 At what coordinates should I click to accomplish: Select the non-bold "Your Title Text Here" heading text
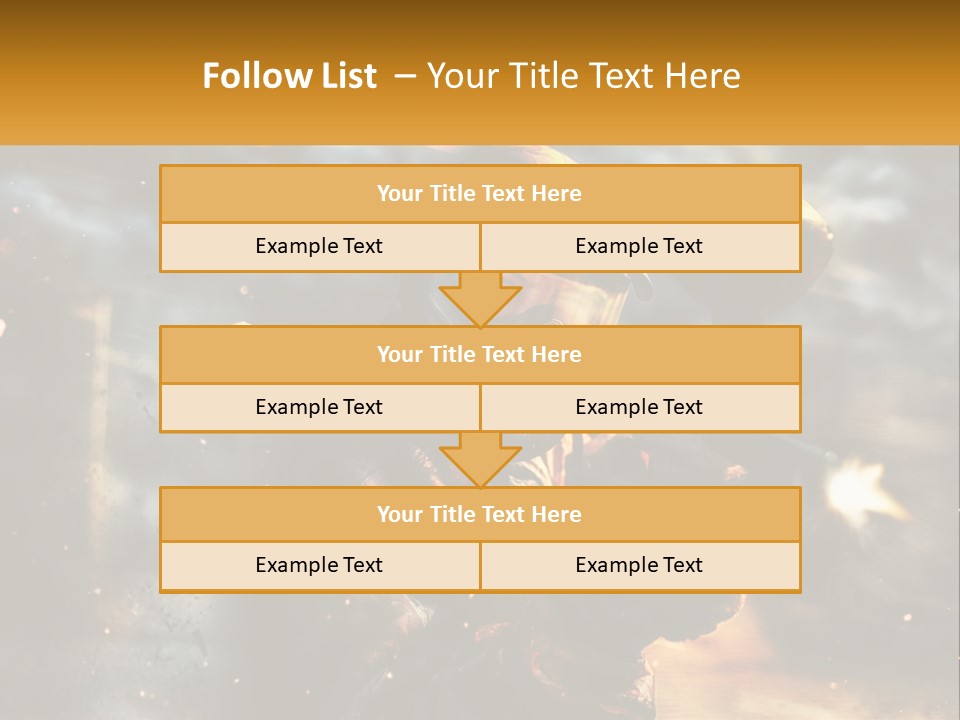(583, 76)
